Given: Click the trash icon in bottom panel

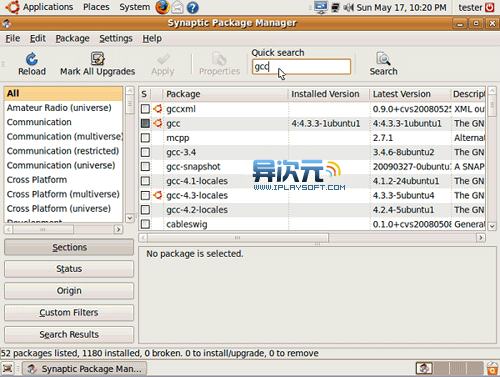Looking at the screenshot, I should click(x=492, y=368).
